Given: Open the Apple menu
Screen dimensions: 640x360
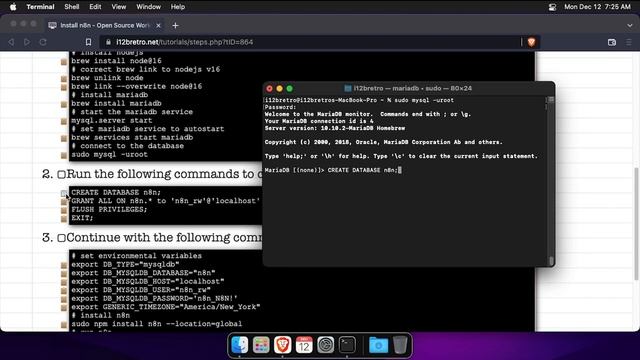Looking at the screenshot, I should point(13,7).
